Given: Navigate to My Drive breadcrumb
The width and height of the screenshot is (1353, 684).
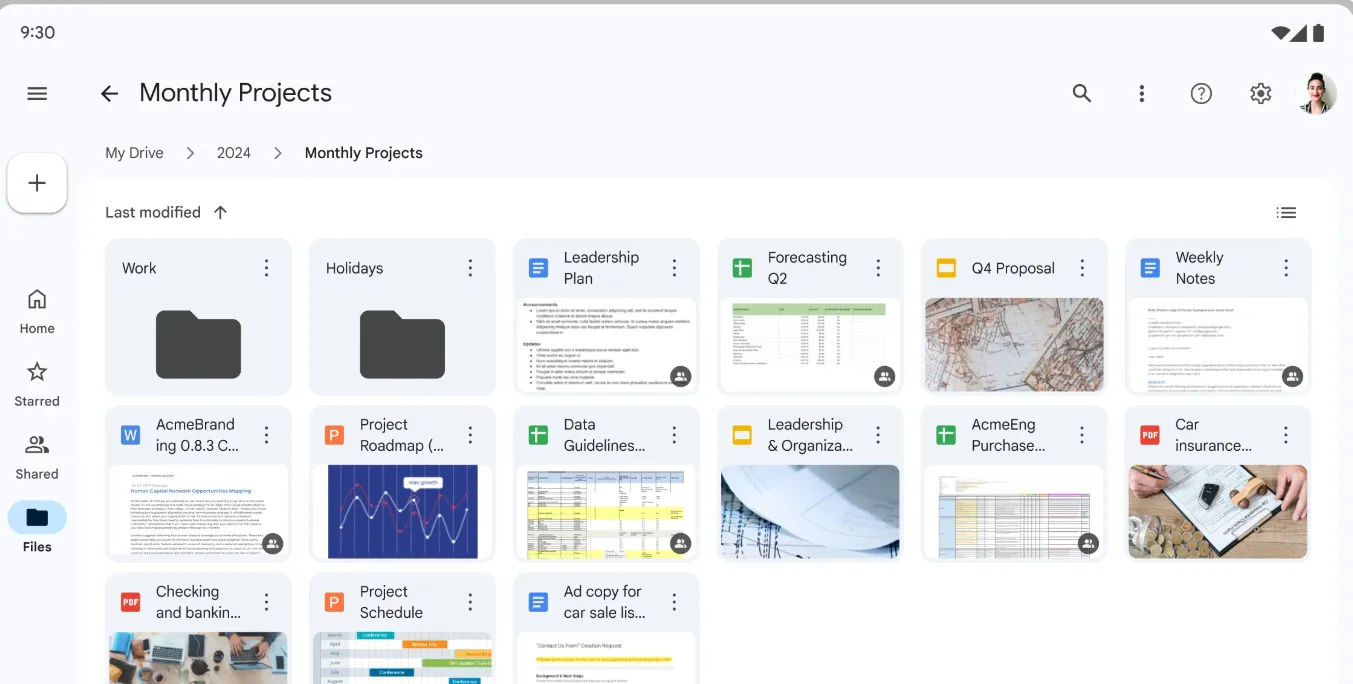Looking at the screenshot, I should click(x=134, y=153).
